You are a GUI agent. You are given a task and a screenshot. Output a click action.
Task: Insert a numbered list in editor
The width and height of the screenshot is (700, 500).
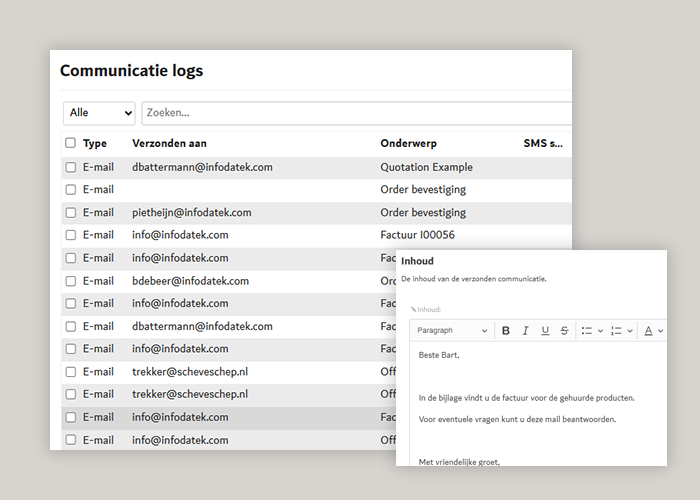coord(616,331)
